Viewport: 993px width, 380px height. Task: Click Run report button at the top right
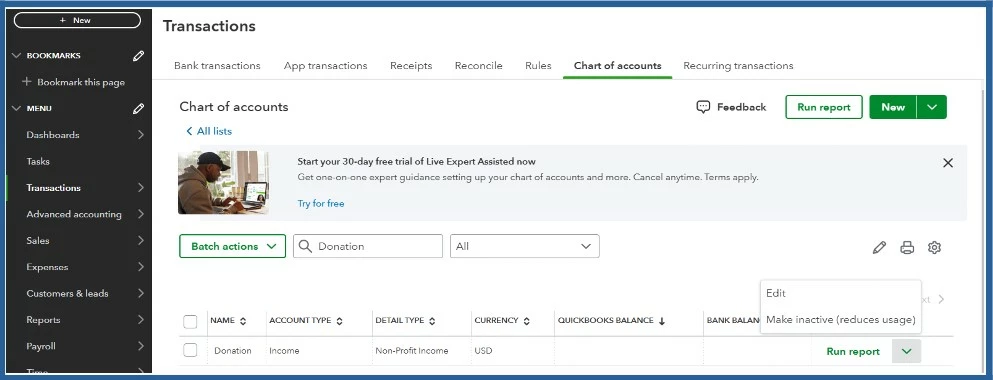pyautogui.click(x=824, y=107)
